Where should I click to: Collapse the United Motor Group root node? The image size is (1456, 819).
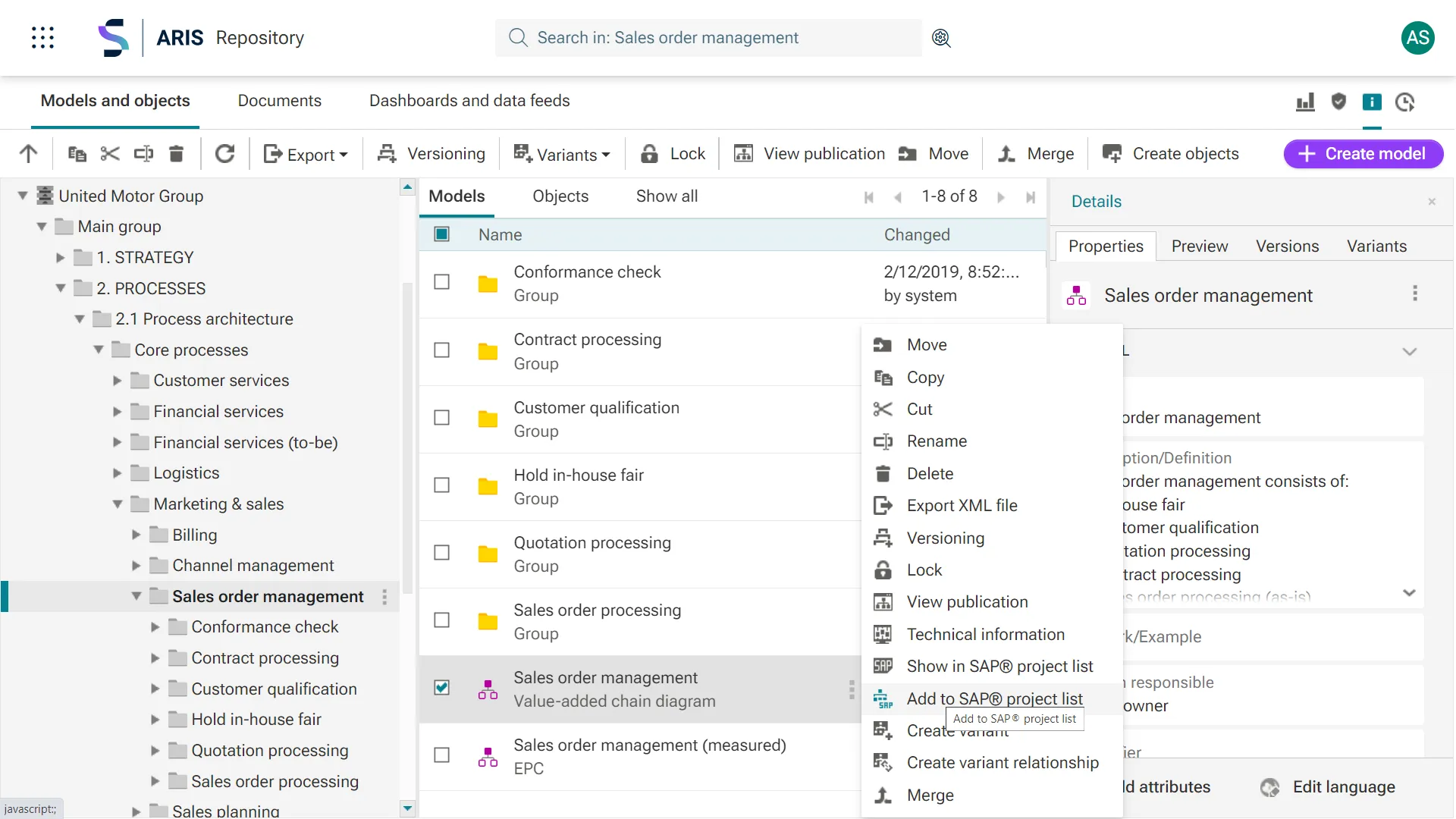(x=23, y=196)
